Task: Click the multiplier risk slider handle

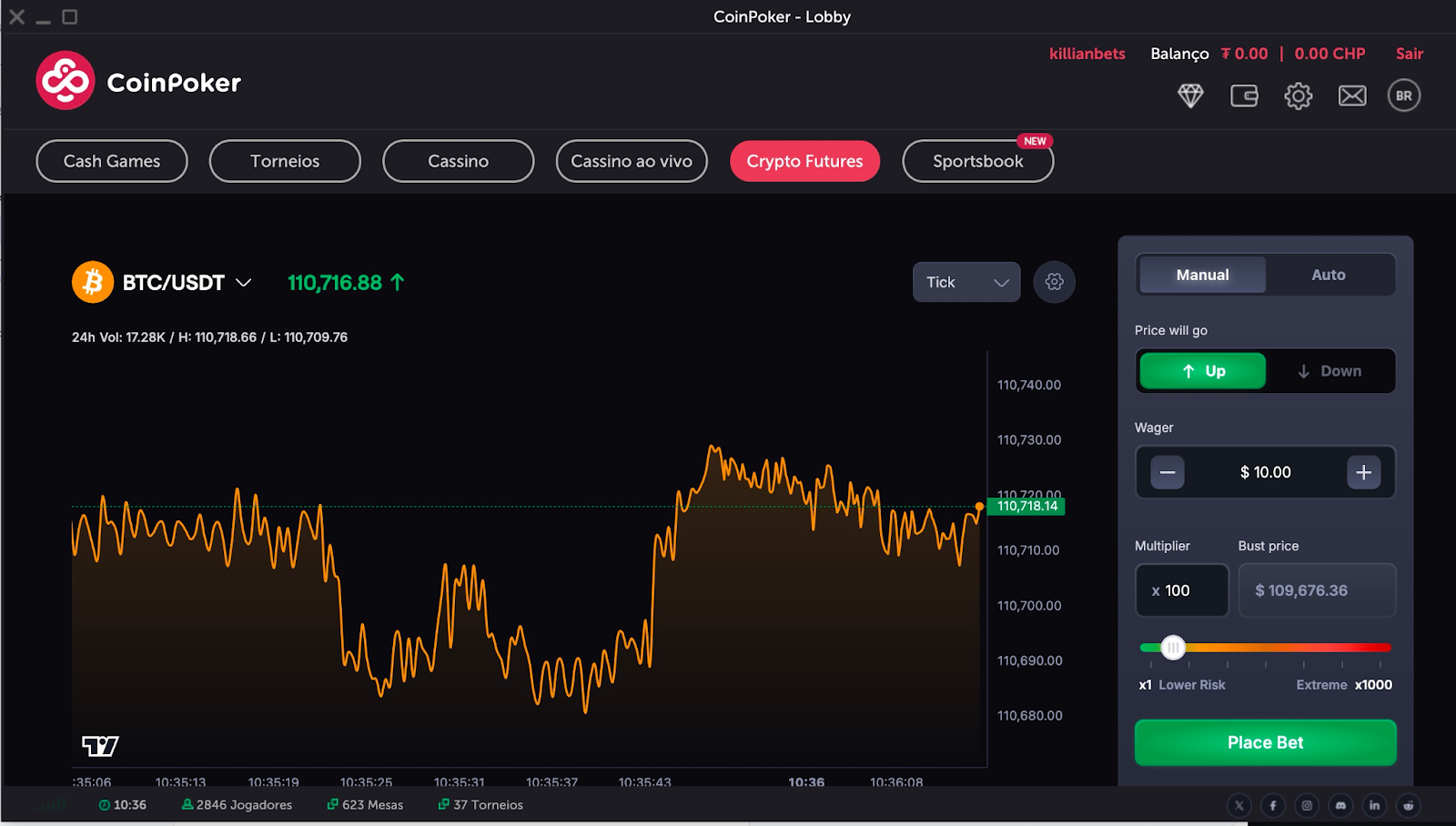Action: point(1173,648)
